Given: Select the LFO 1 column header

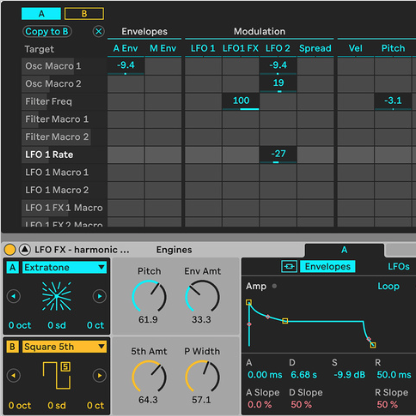Looking at the screenshot, I should [203, 49].
